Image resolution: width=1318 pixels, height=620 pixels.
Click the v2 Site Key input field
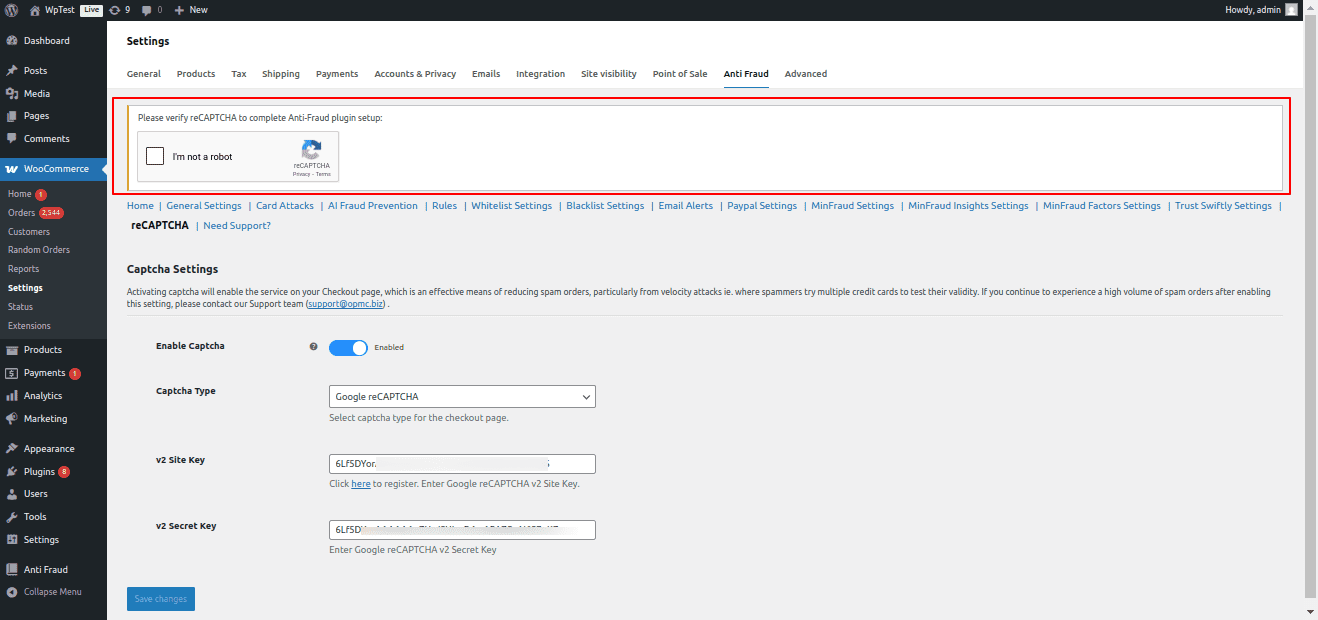(462, 464)
